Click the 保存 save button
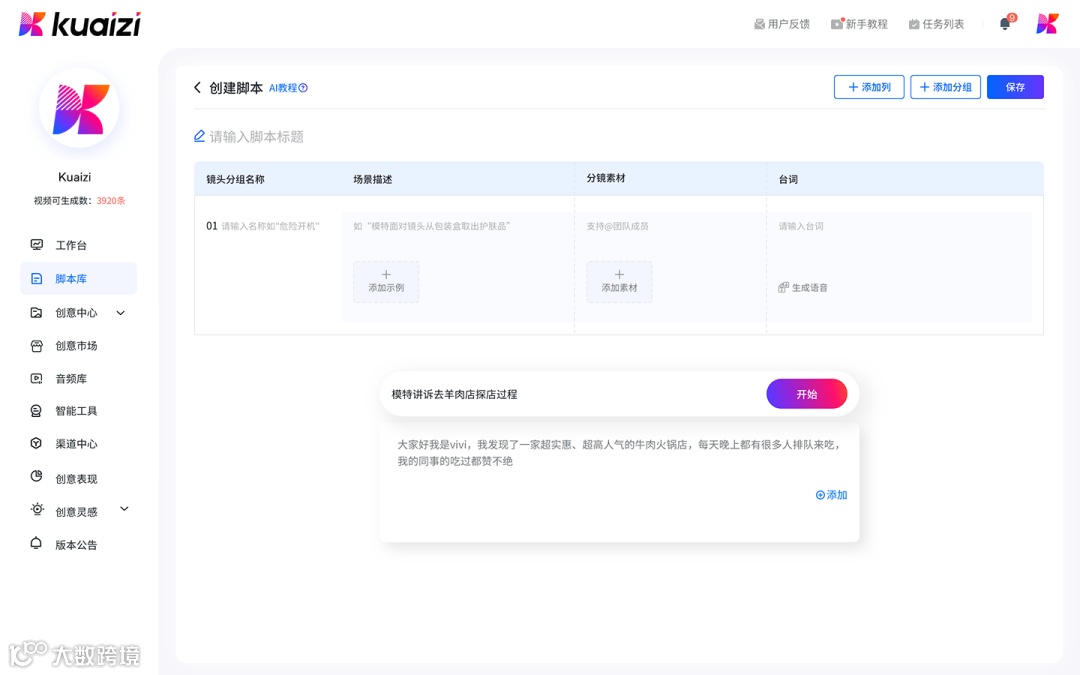Screen dimensions: 1080x675 [x=1015, y=87]
